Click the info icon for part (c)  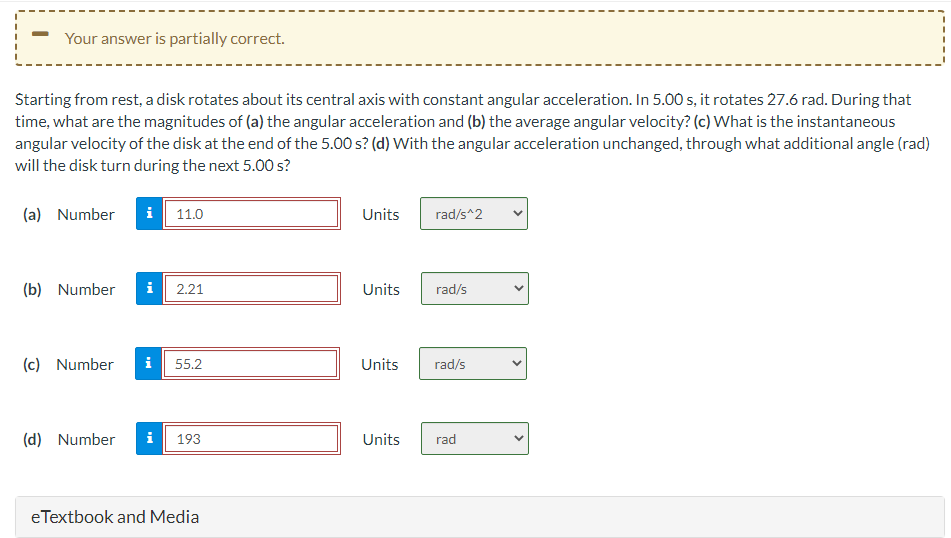tap(148, 363)
